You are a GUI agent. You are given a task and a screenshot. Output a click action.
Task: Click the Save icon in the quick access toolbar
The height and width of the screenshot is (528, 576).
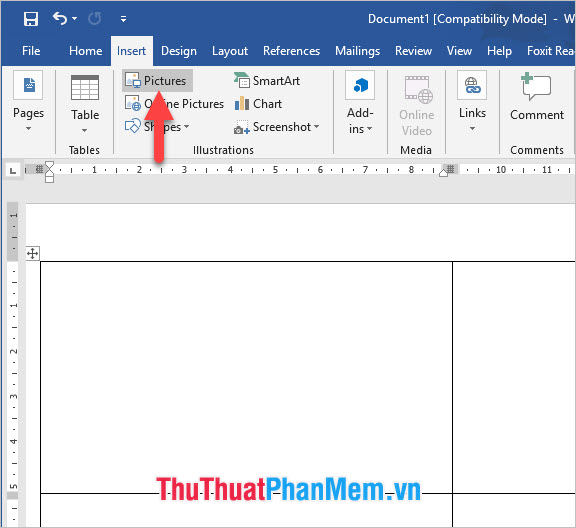point(30,19)
